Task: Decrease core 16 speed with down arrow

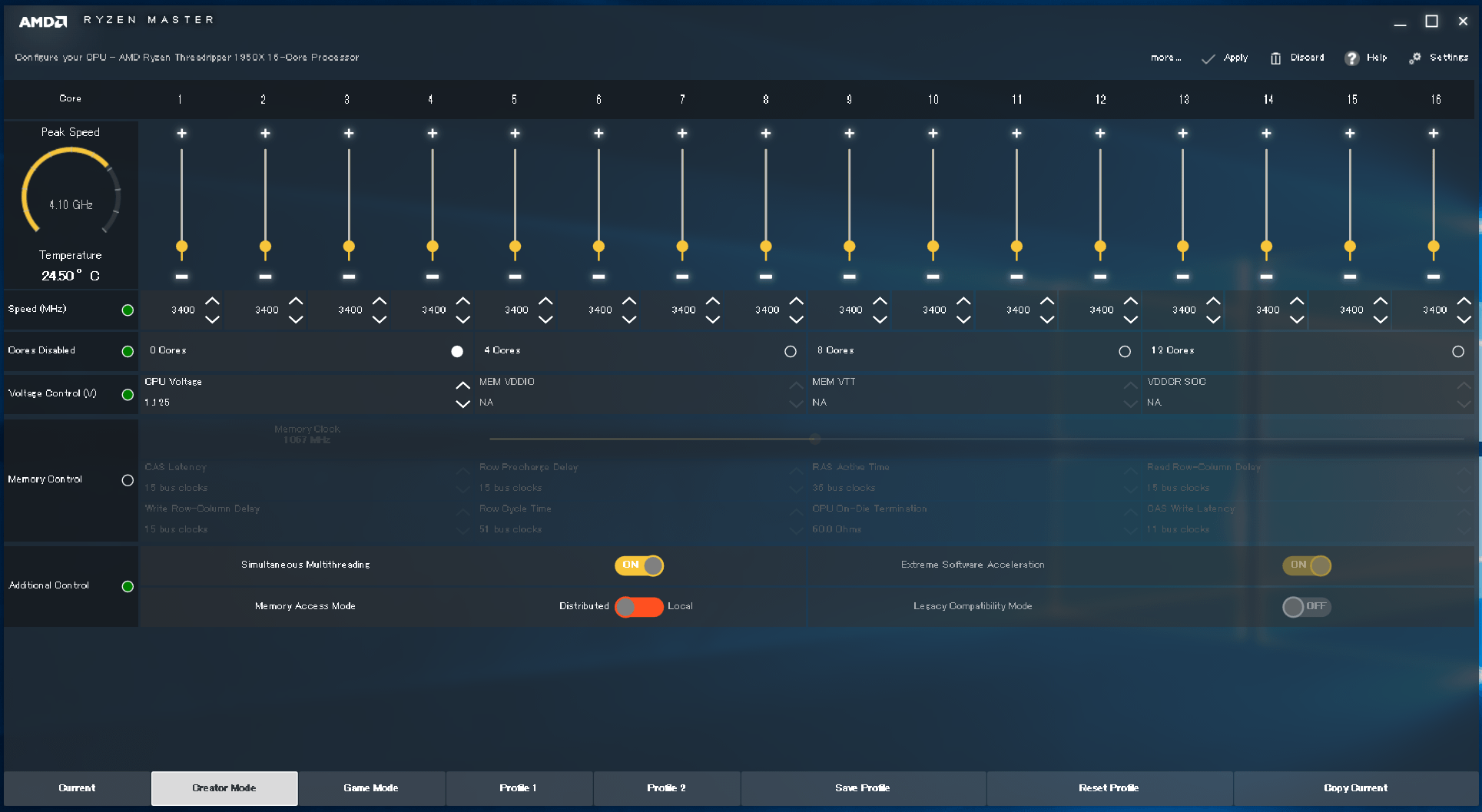Action: 1464,320
